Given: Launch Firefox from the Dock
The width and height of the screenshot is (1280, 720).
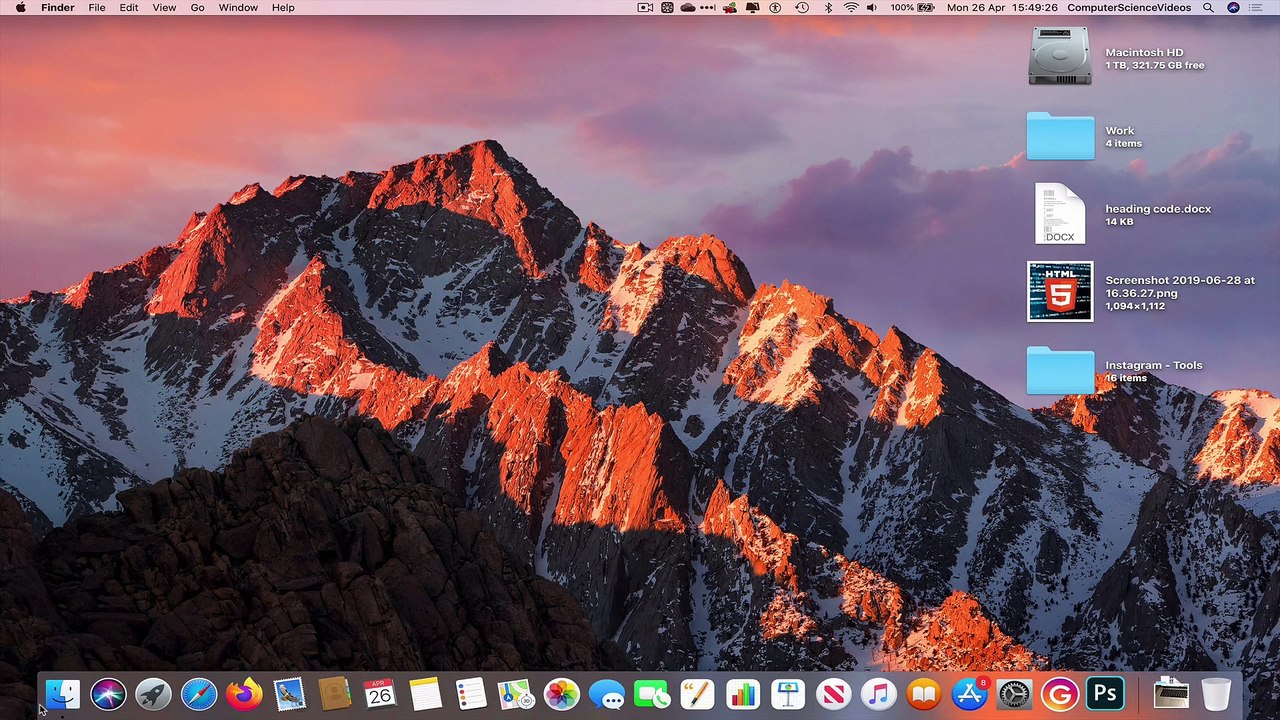Looking at the screenshot, I should (243, 693).
